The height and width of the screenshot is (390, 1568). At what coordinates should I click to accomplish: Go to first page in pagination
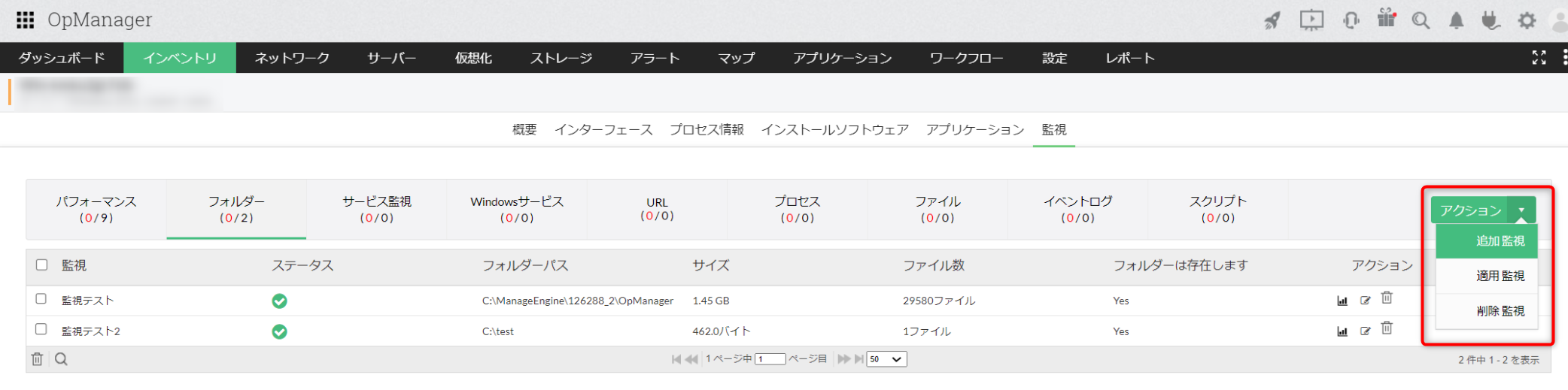[x=676, y=359]
